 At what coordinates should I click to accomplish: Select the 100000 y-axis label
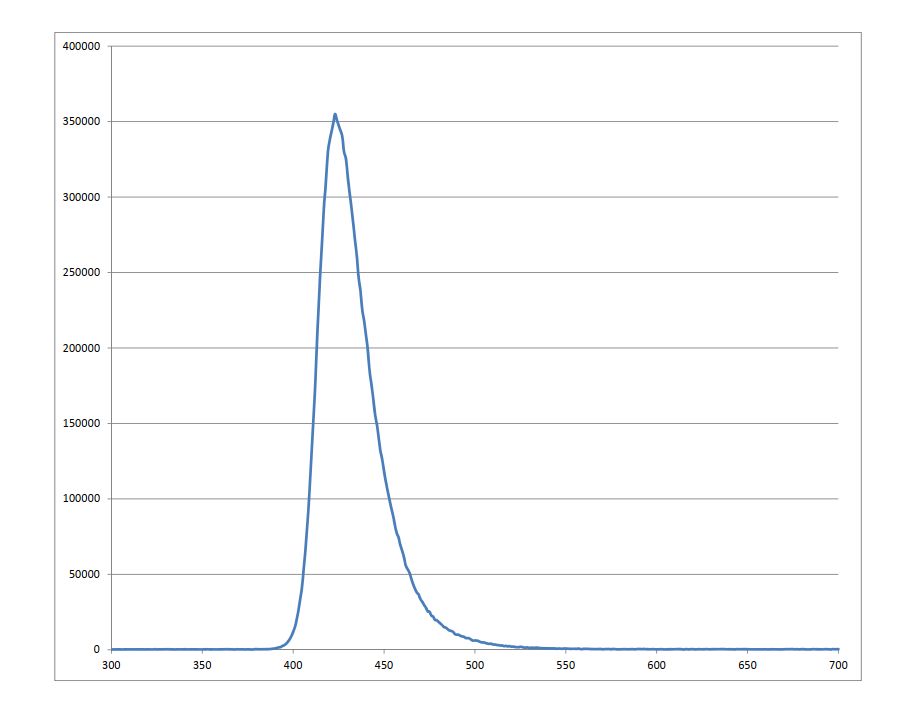pos(81,498)
